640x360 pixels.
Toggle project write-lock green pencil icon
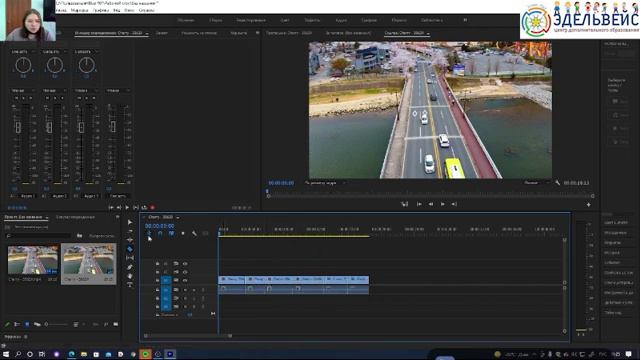7,324
